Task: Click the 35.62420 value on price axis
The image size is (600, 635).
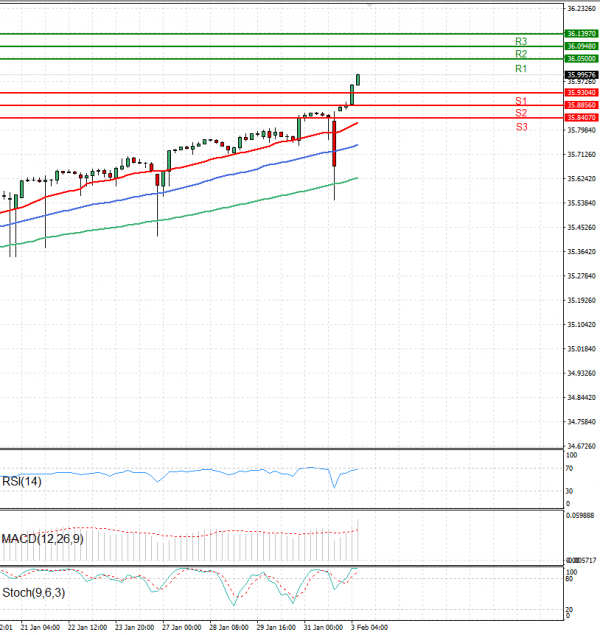Action: (x=581, y=179)
